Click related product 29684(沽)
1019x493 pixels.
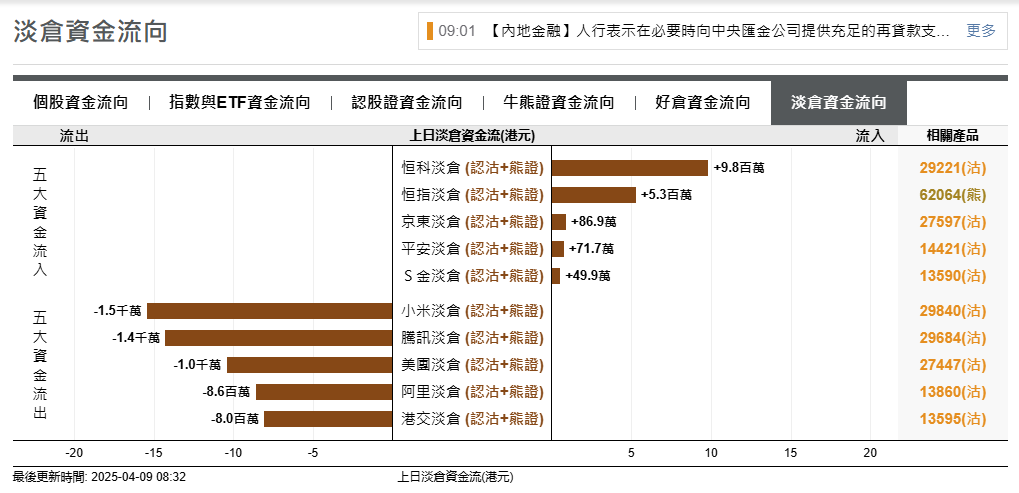point(952,338)
